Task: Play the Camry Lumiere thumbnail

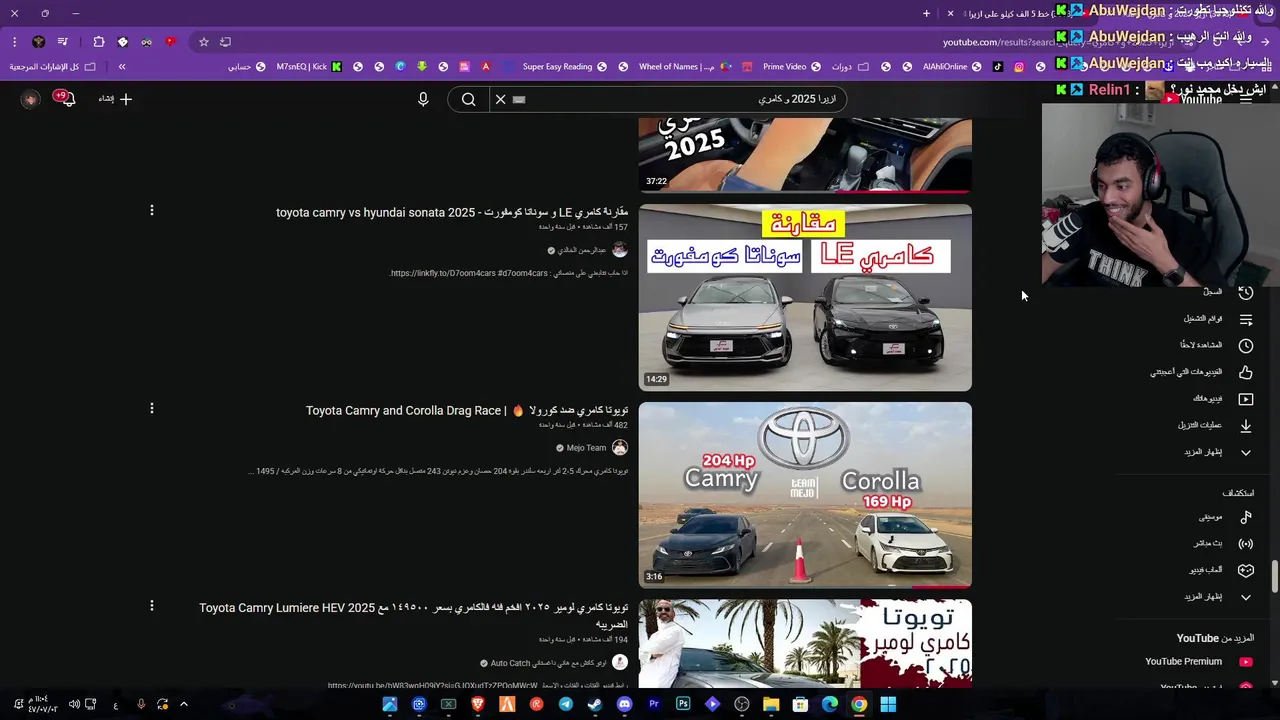Action: tap(805, 644)
